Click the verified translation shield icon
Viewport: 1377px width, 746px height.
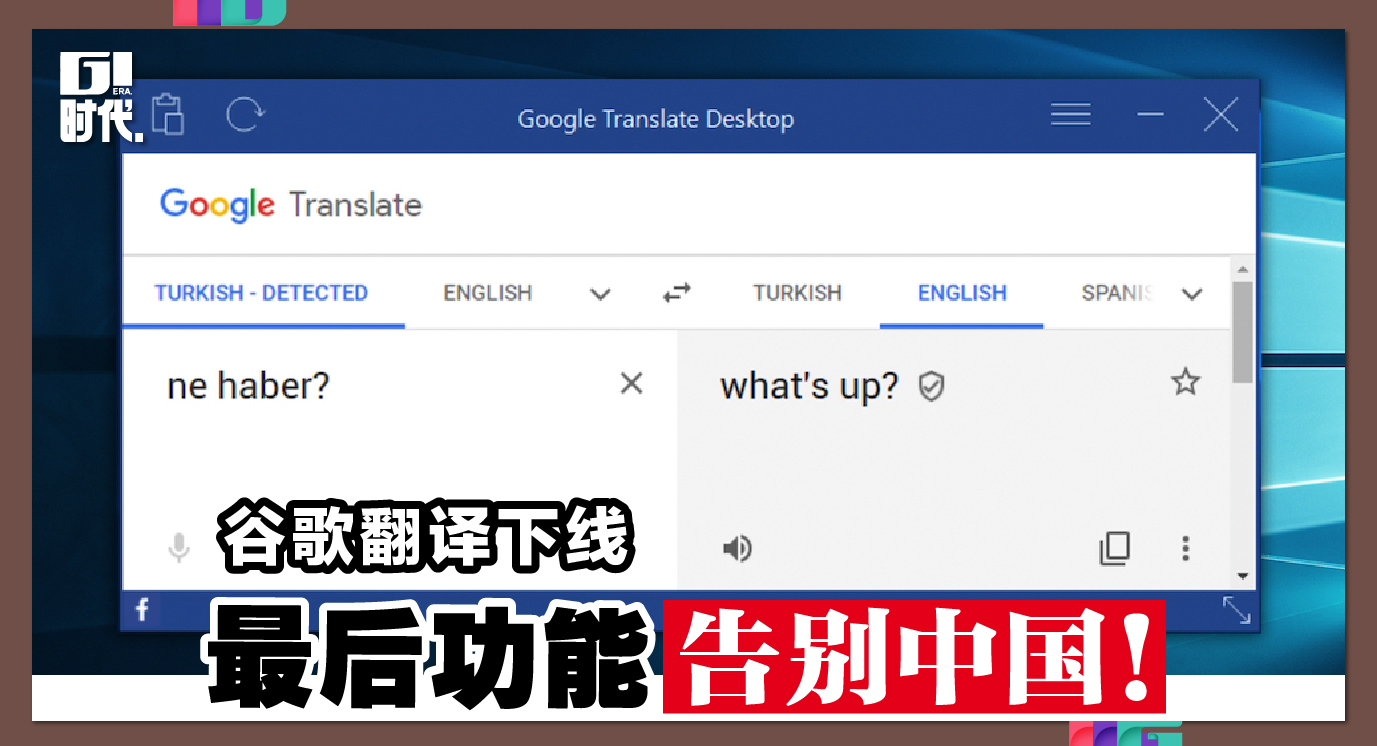931,386
